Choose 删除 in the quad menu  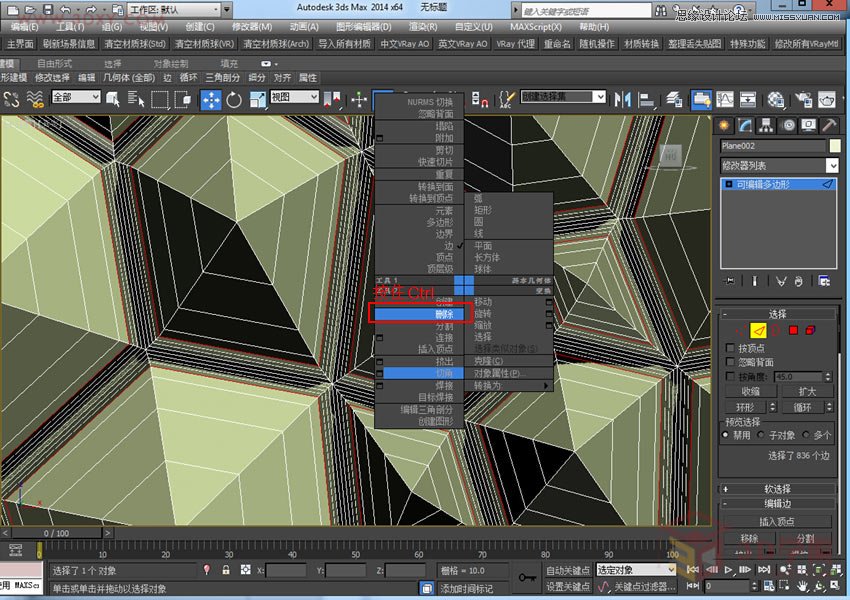[x=418, y=314]
